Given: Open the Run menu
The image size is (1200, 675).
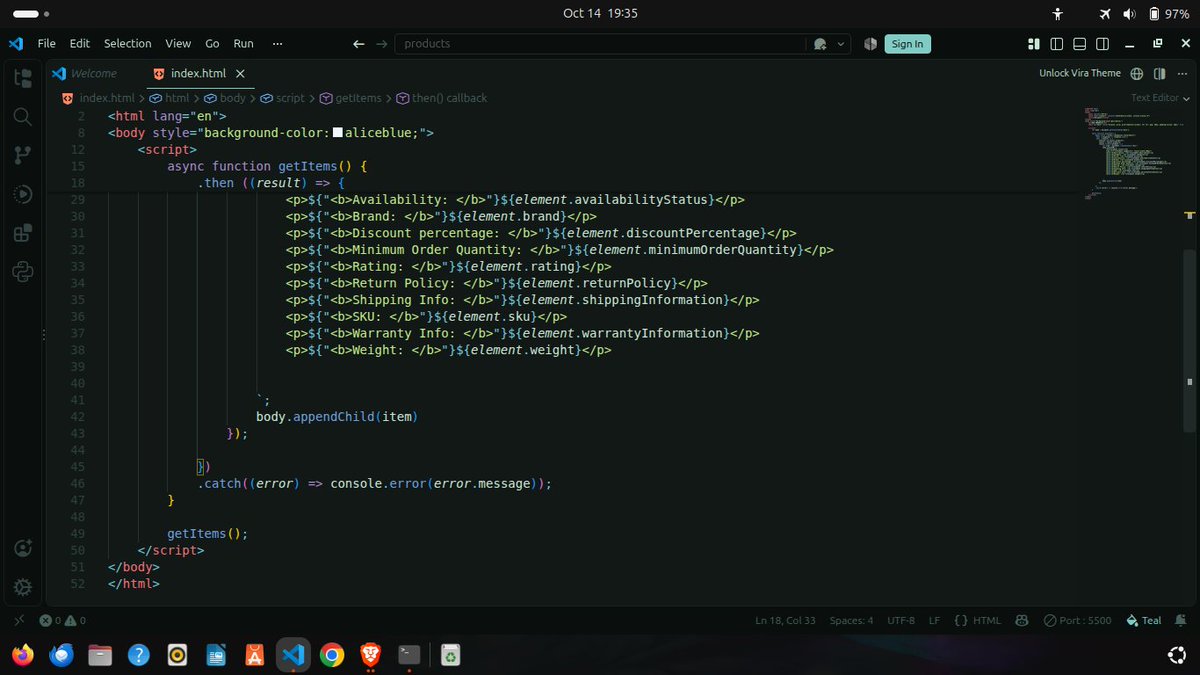Looking at the screenshot, I should click(243, 44).
